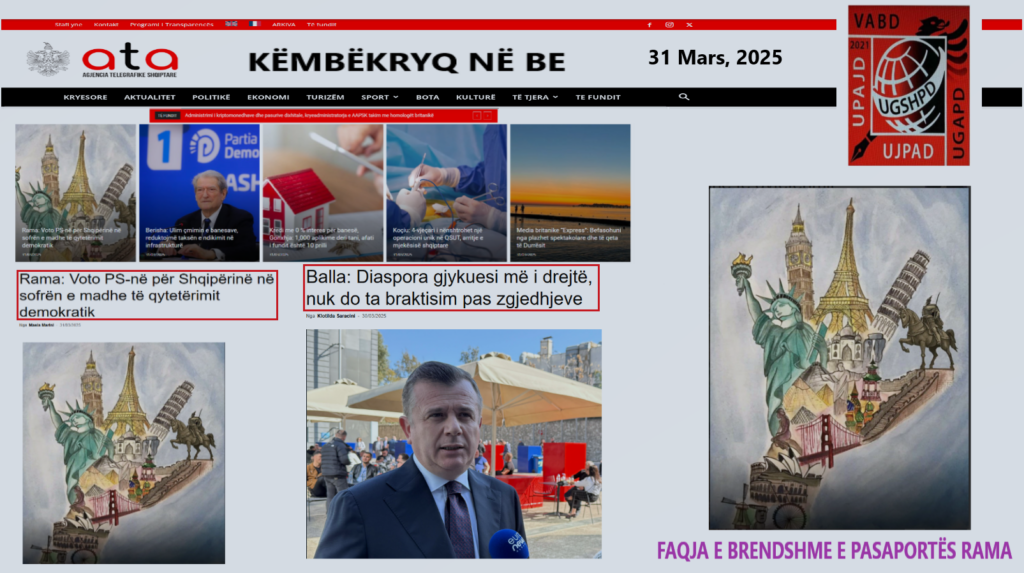Select the KRYESORE menu item
Viewport: 1024px width, 573px height.
86,97
